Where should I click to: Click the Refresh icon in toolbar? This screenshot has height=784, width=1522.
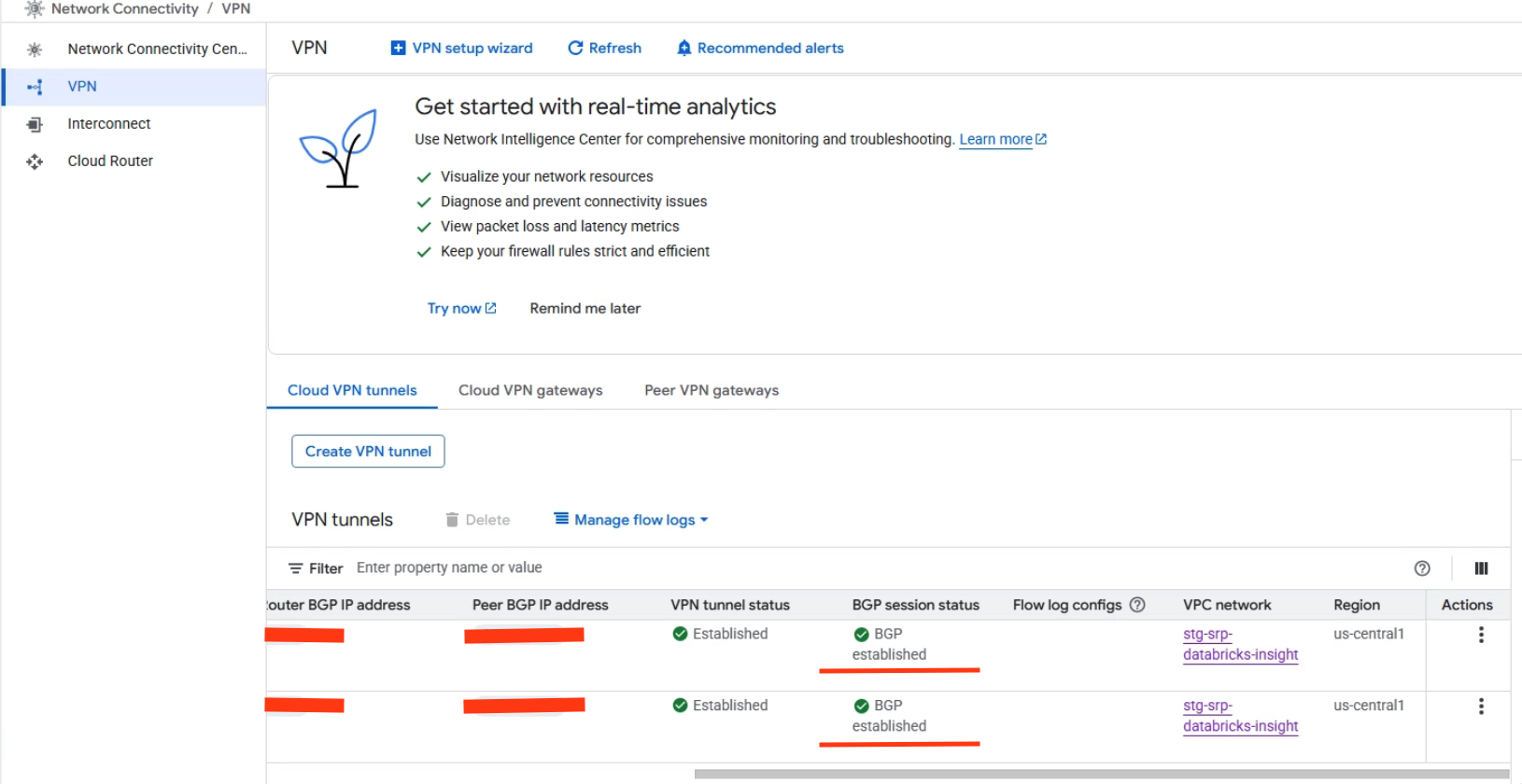[575, 49]
